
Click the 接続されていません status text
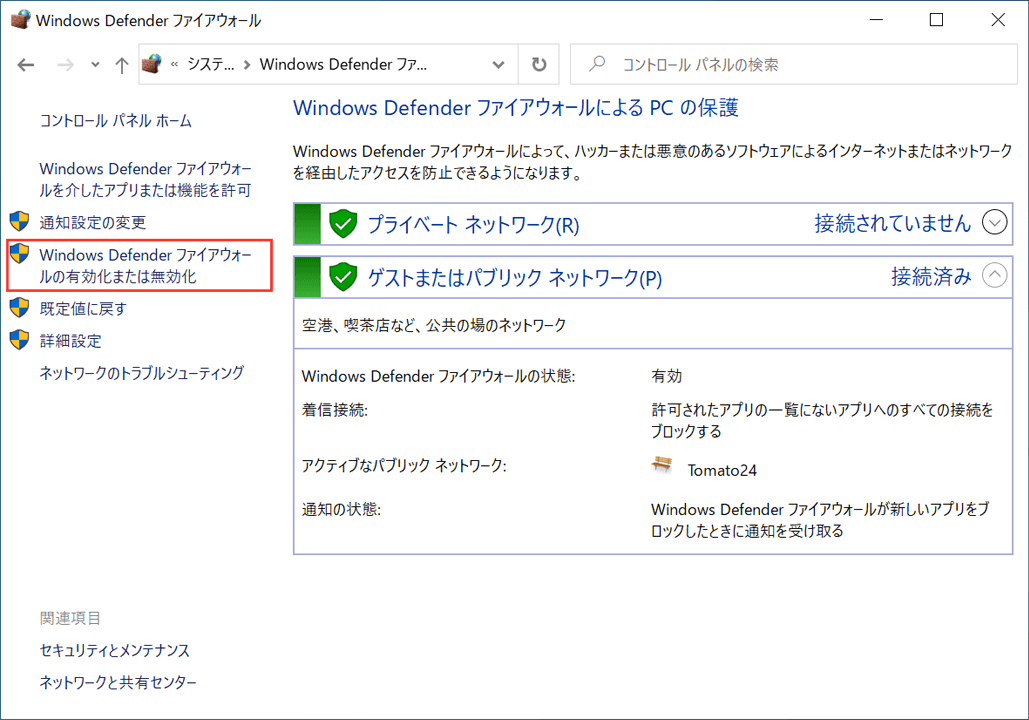click(x=892, y=223)
